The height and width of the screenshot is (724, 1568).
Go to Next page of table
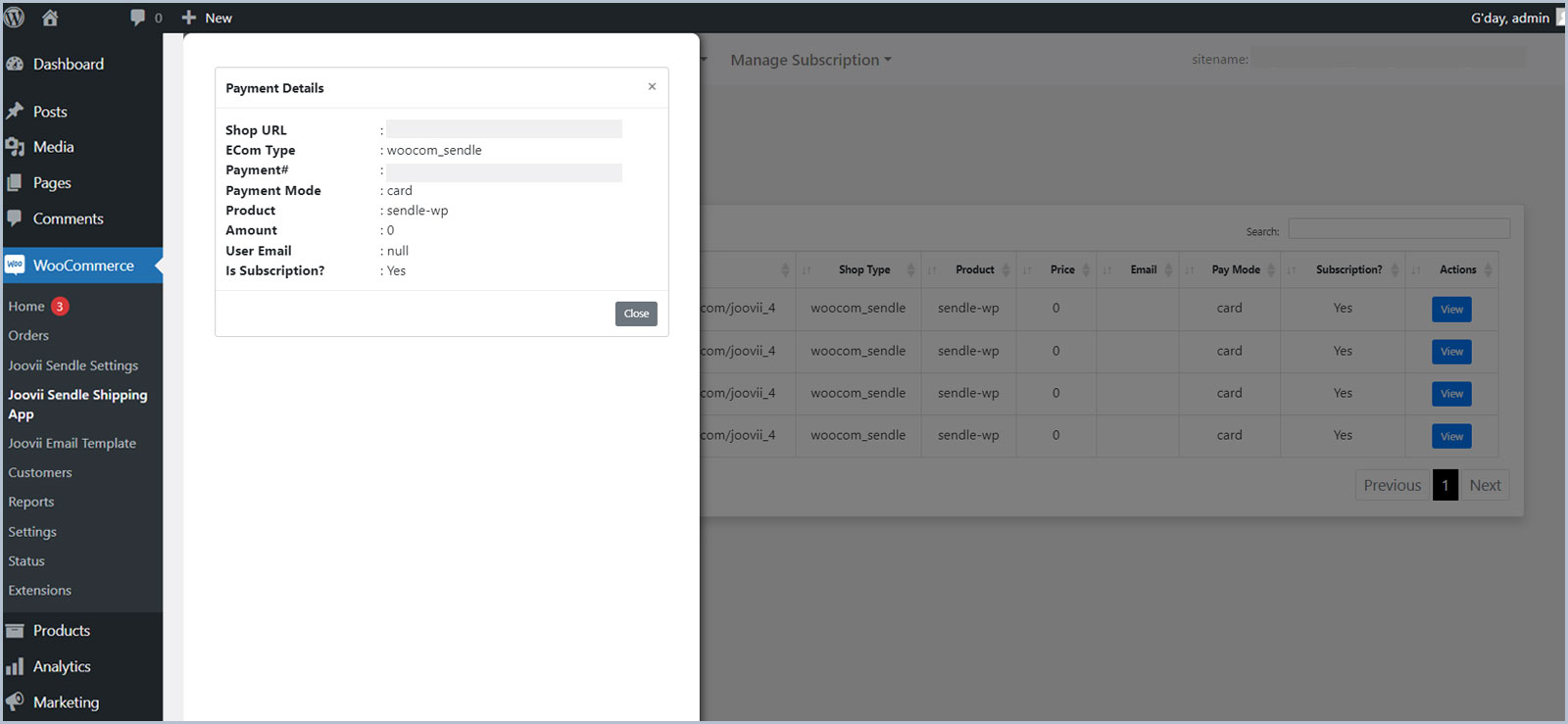1485,485
